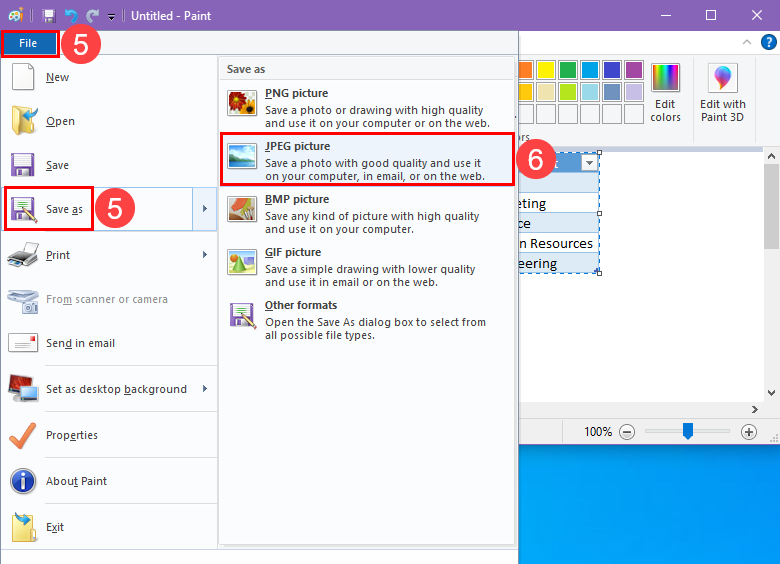Open the filter dropdown arrow in canvas table
The height and width of the screenshot is (564, 780).
tap(589, 163)
